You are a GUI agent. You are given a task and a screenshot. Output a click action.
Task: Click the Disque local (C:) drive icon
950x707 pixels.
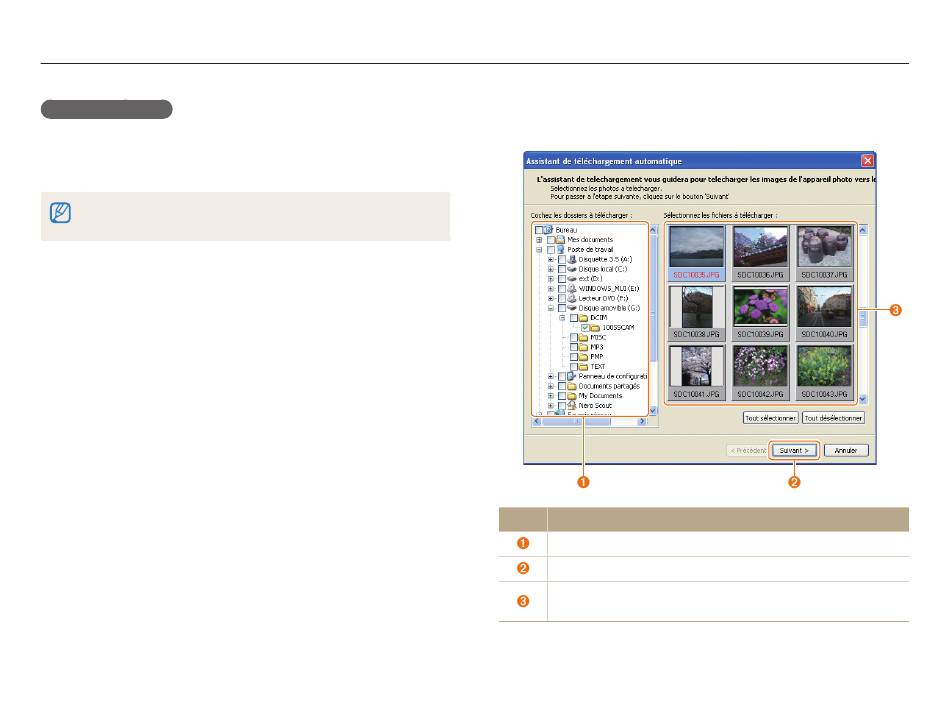(571, 269)
